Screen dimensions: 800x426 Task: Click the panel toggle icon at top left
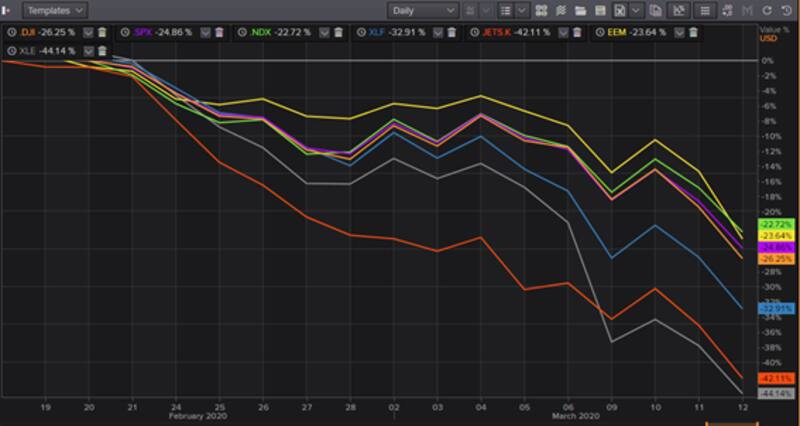pyautogui.click(x=8, y=11)
